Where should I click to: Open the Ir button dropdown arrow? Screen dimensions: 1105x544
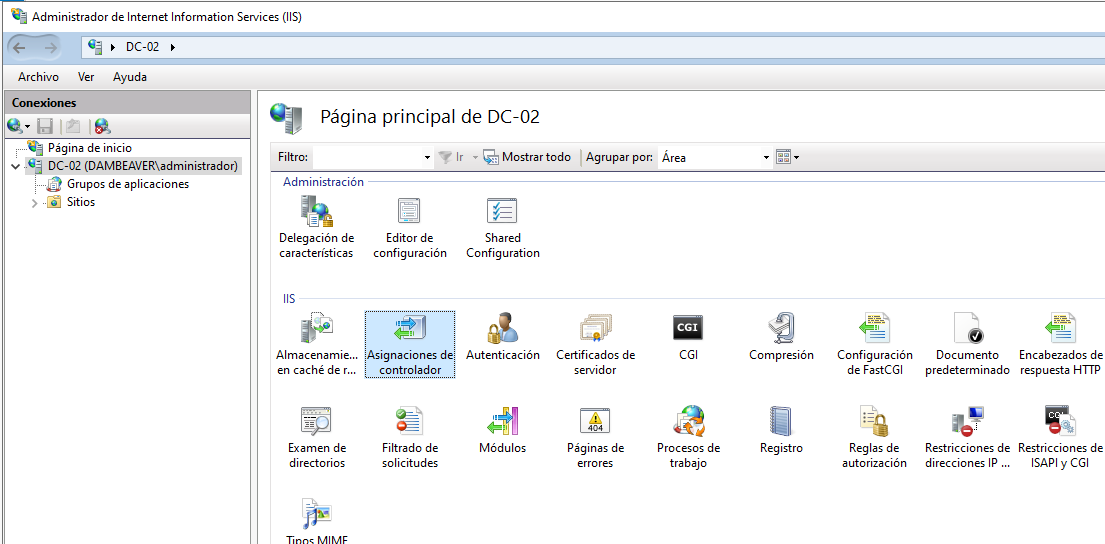pos(475,157)
